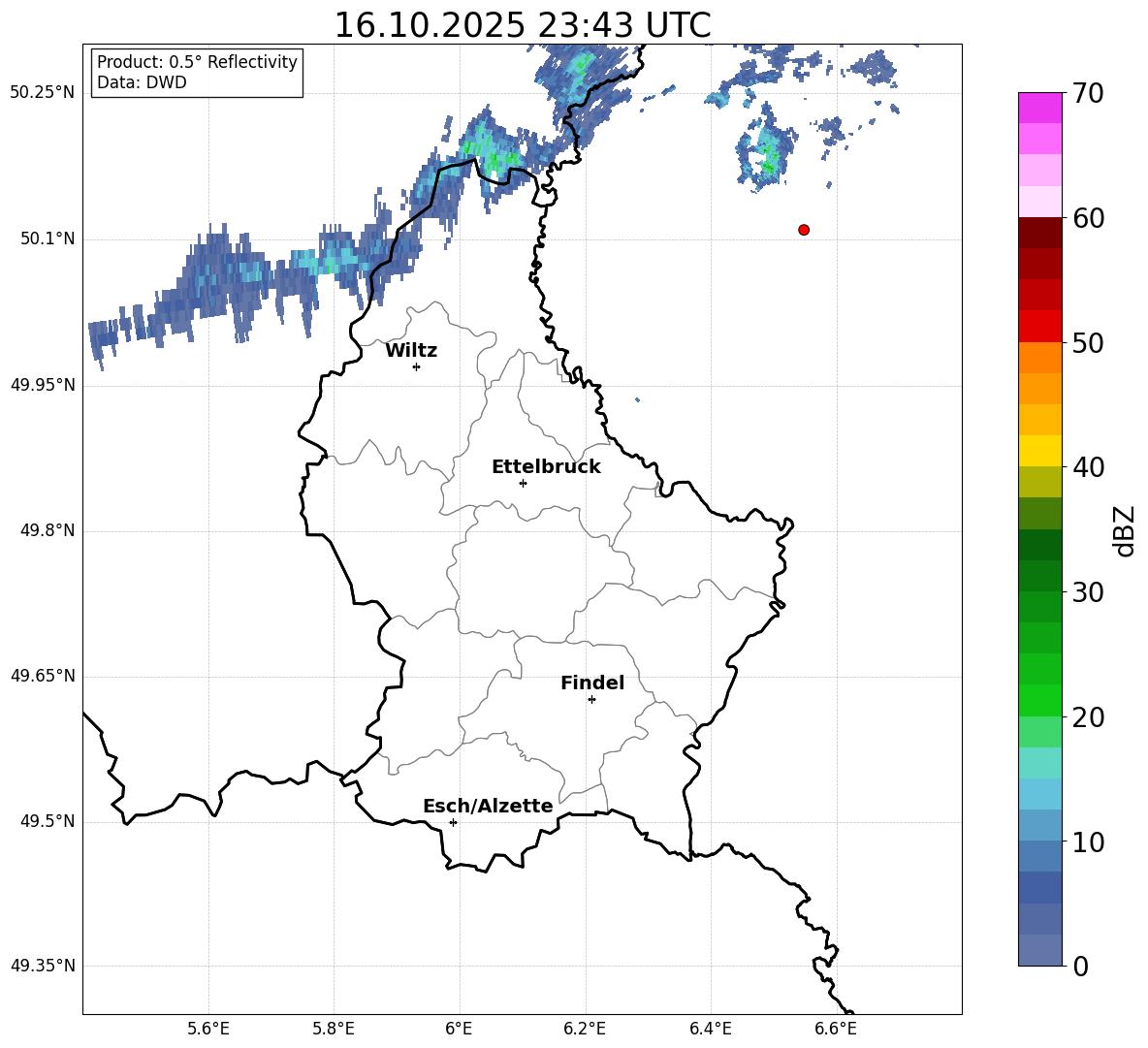Click the Wiltz cross marker
The height and width of the screenshot is (1048, 1148).
click(x=417, y=366)
